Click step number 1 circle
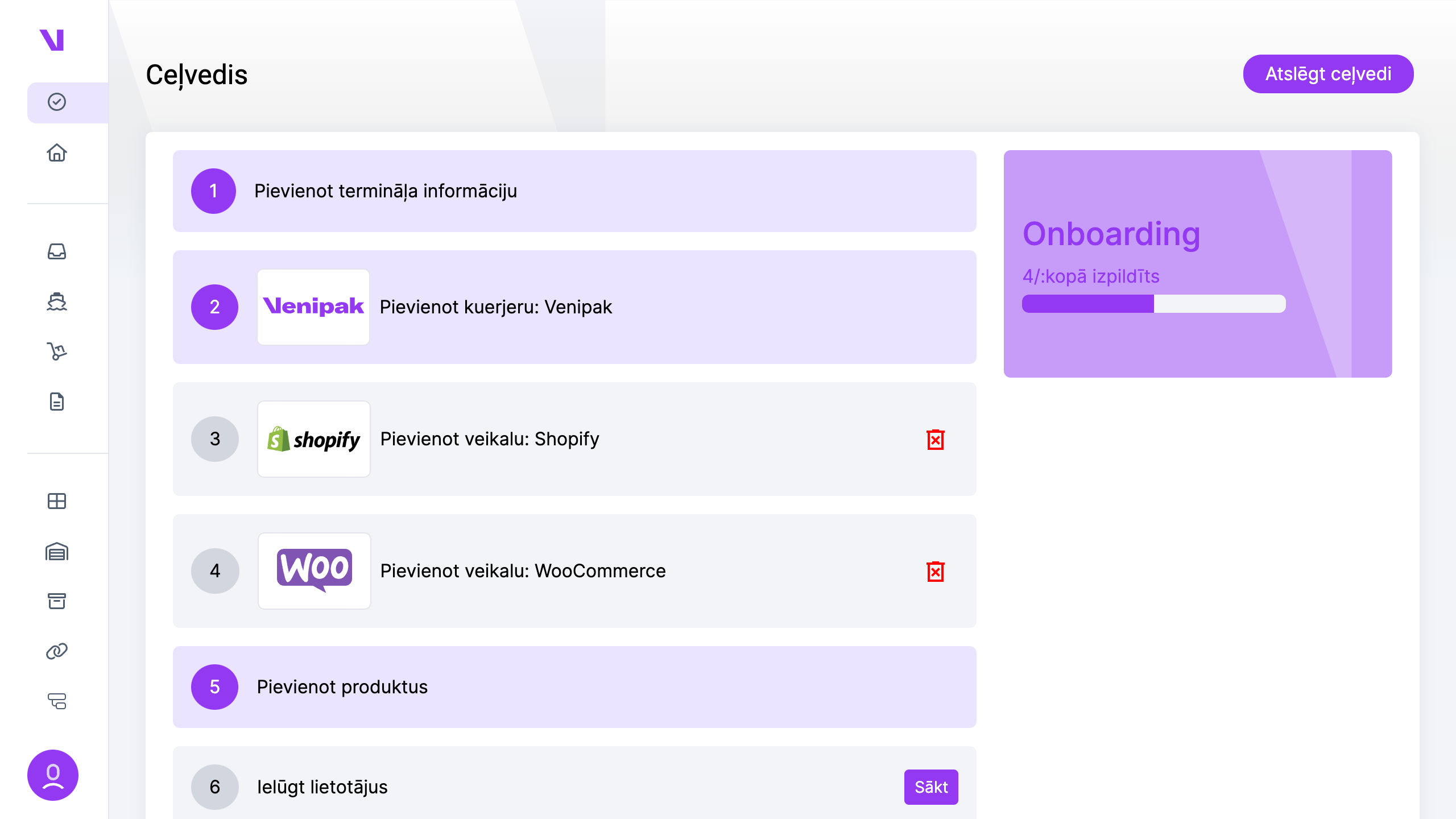This screenshot has height=819, width=1456. 214,191
